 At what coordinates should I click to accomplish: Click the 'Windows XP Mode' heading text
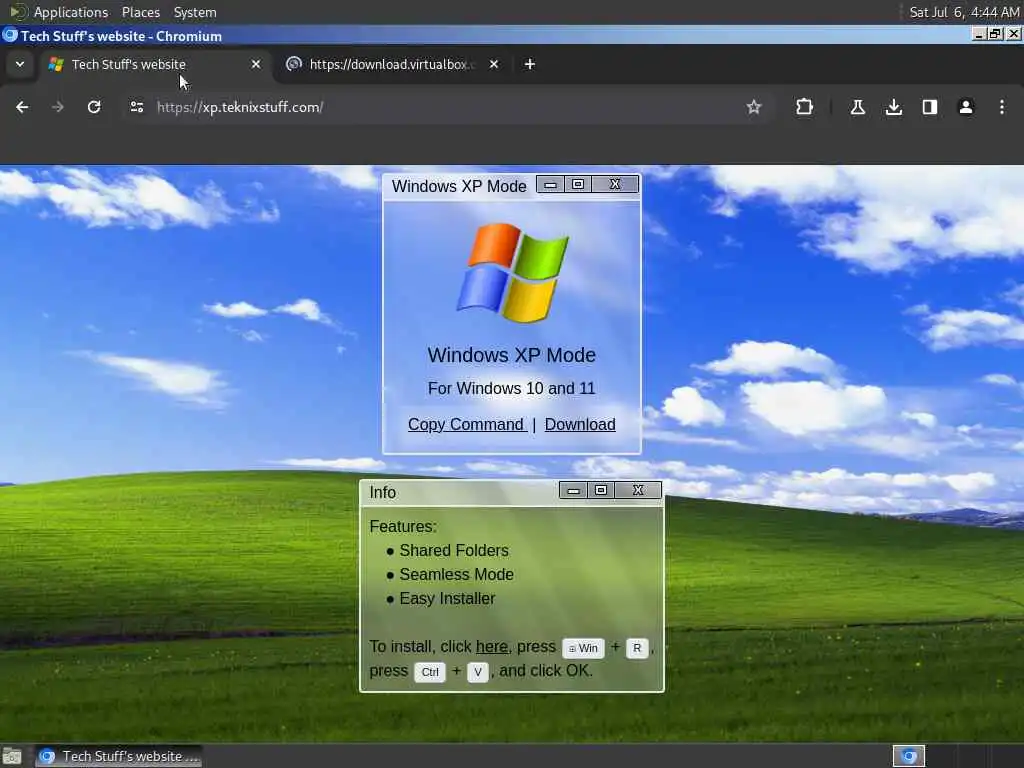tap(511, 355)
